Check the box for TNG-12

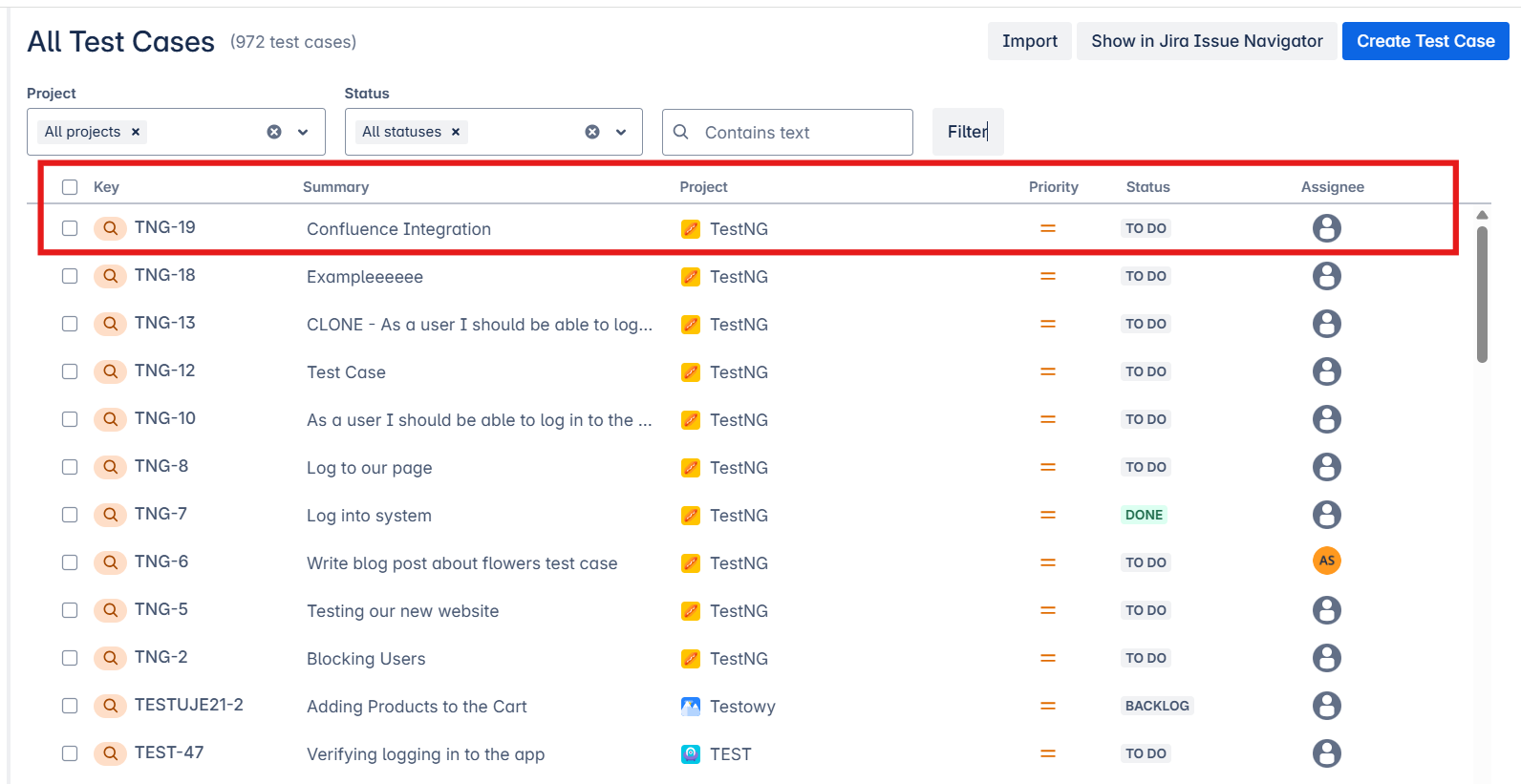coord(70,371)
